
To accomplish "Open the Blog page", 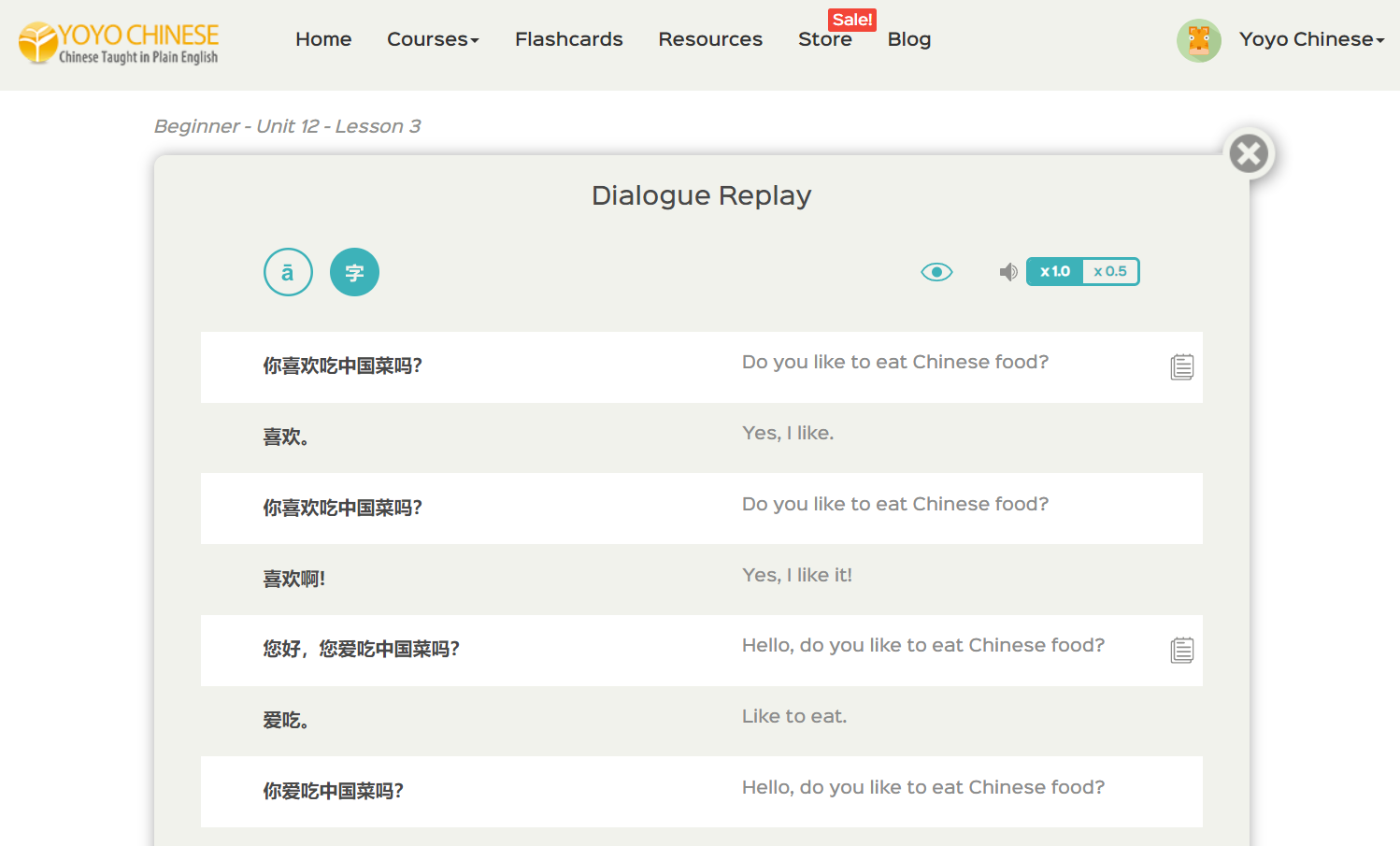I will pos(908,39).
